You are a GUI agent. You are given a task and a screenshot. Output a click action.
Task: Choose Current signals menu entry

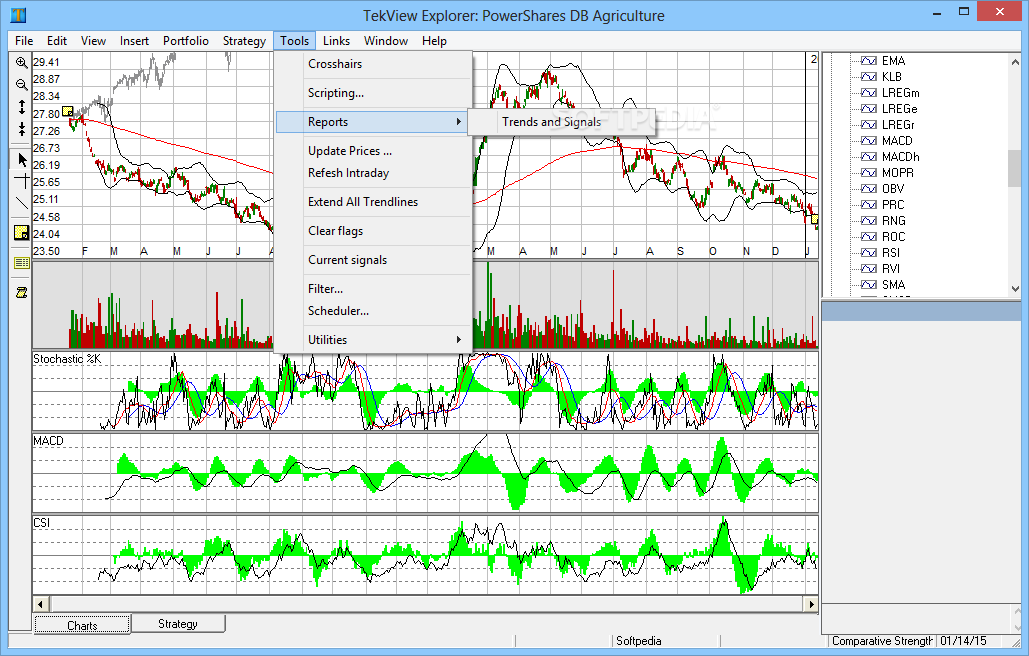click(373, 260)
